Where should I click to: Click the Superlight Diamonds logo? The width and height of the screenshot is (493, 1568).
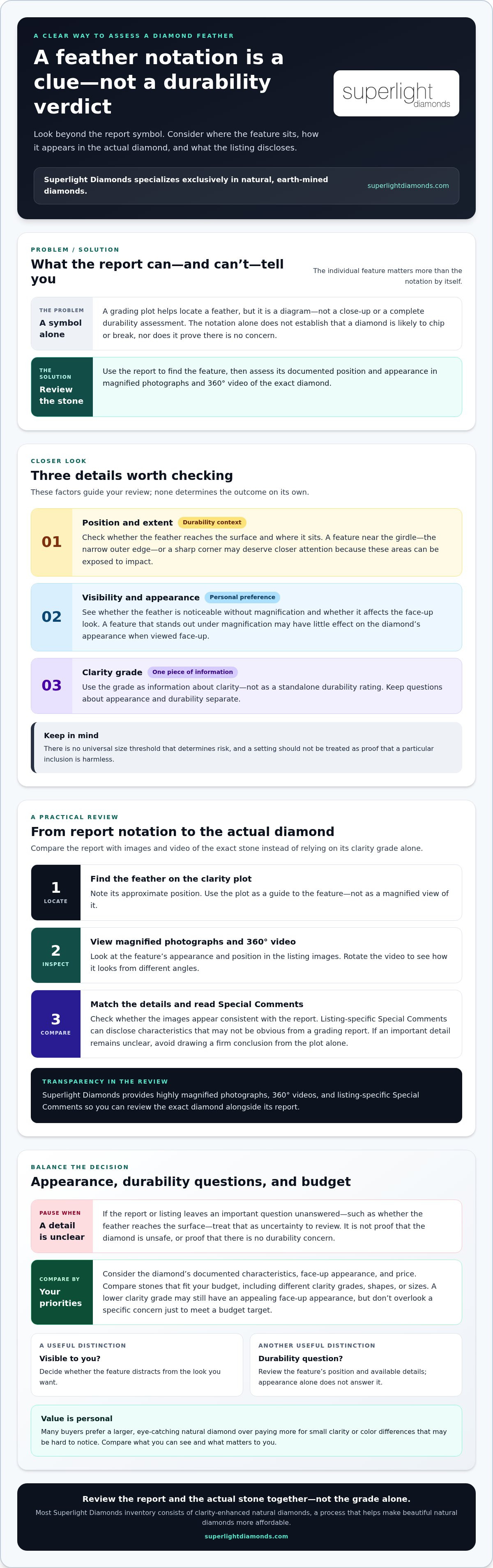[x=396, y=93]
